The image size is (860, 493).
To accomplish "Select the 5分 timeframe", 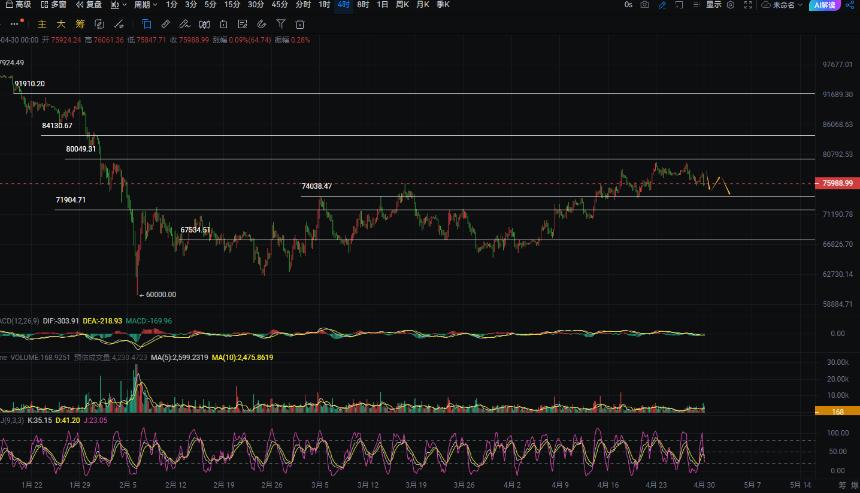I will coord(210,4).
